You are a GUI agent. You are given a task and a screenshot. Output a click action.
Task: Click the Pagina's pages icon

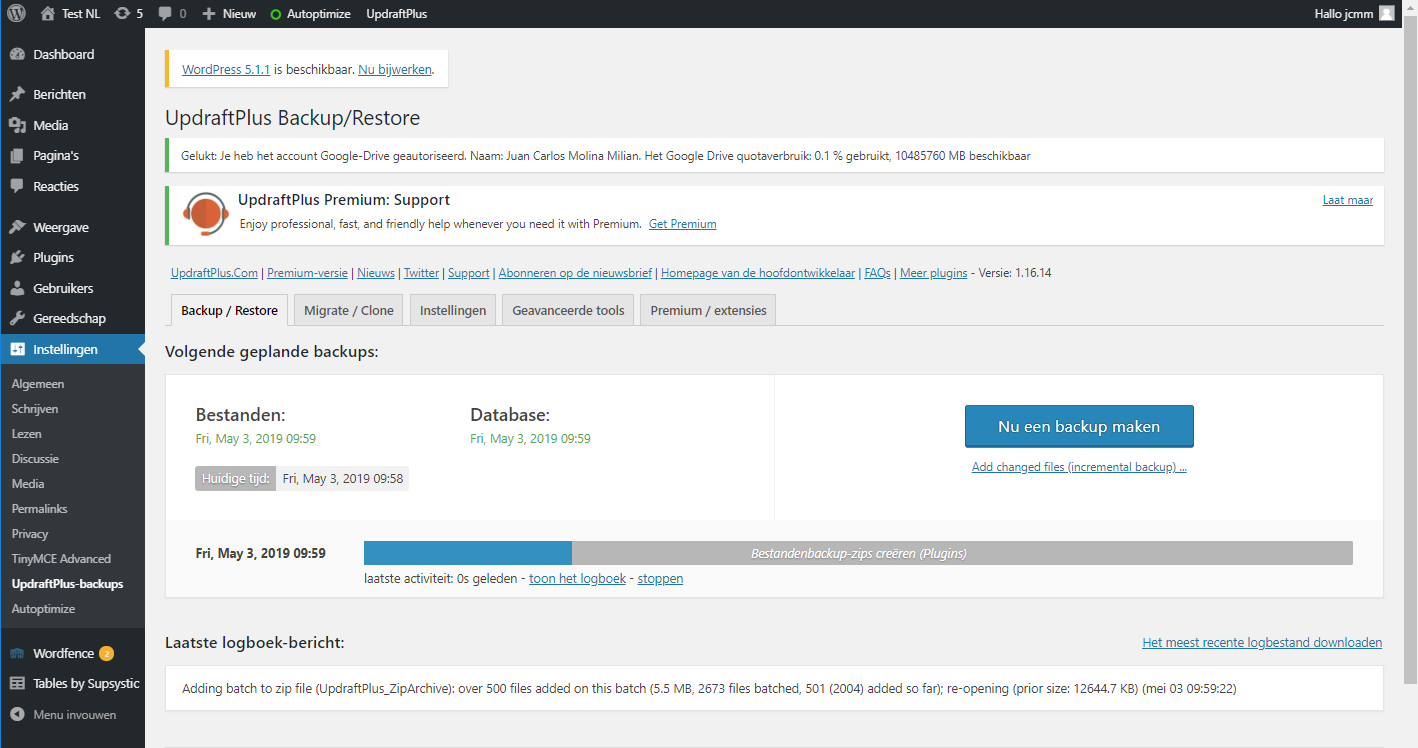tap(17, 156)
